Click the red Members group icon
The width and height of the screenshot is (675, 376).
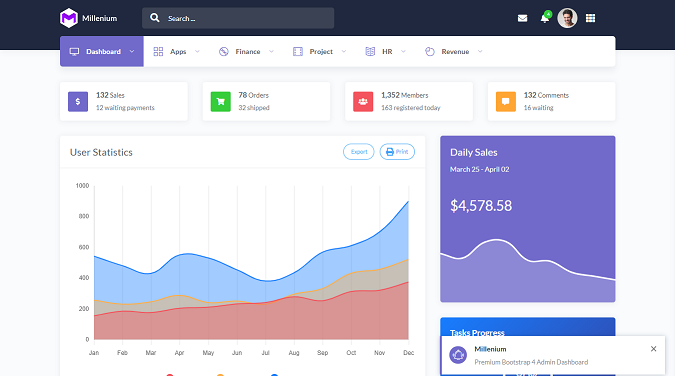[363, 102]
